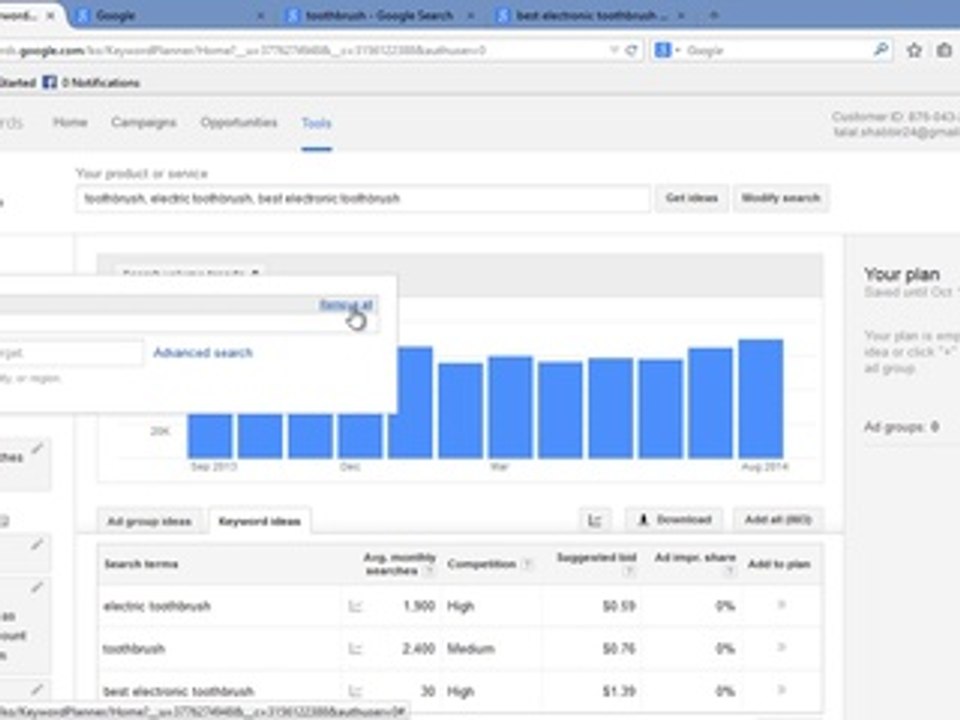The image size is (960, 720).
Task: Open a new browser tab with plus button
Action: (x=713, y=15)
